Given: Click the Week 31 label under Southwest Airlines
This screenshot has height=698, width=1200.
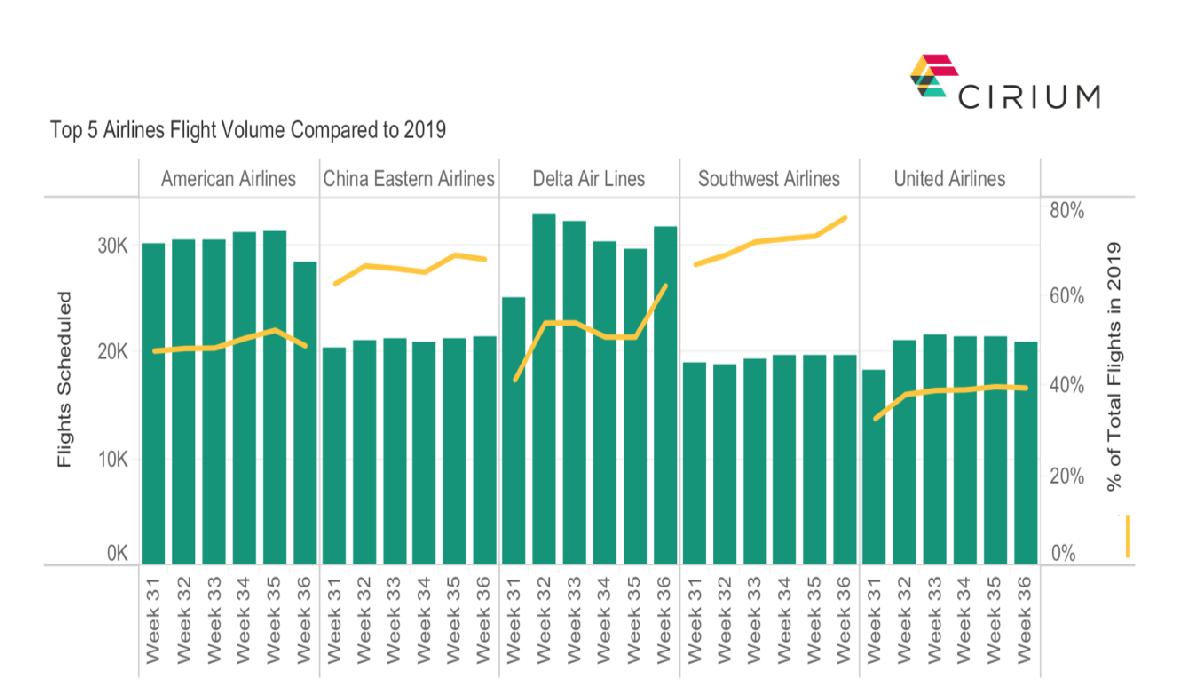Looking at the screenshot, I should click(x=695, y=620).
